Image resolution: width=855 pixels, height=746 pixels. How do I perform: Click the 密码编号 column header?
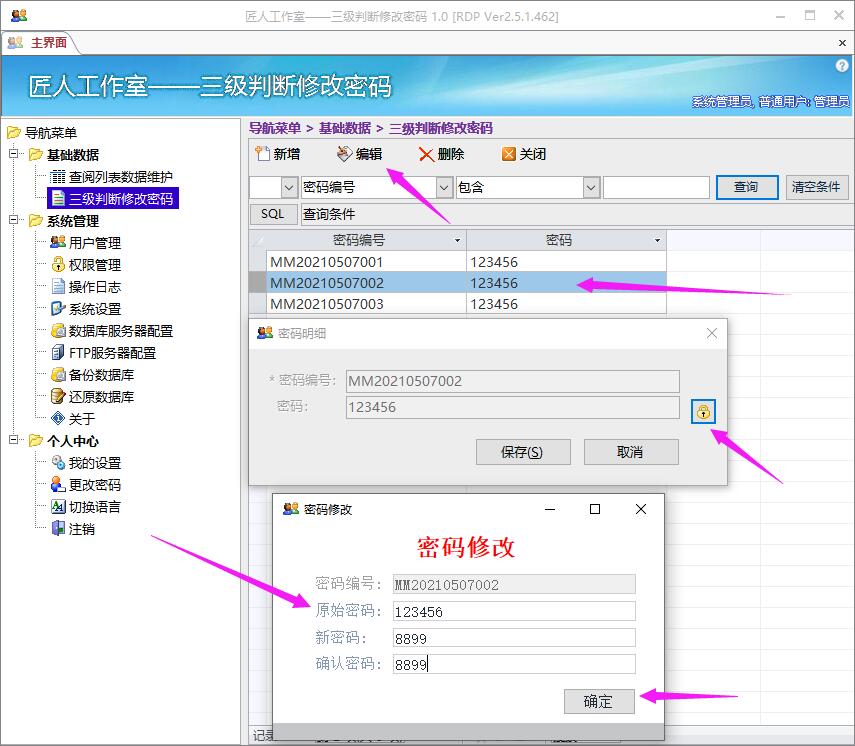[359, 240]
